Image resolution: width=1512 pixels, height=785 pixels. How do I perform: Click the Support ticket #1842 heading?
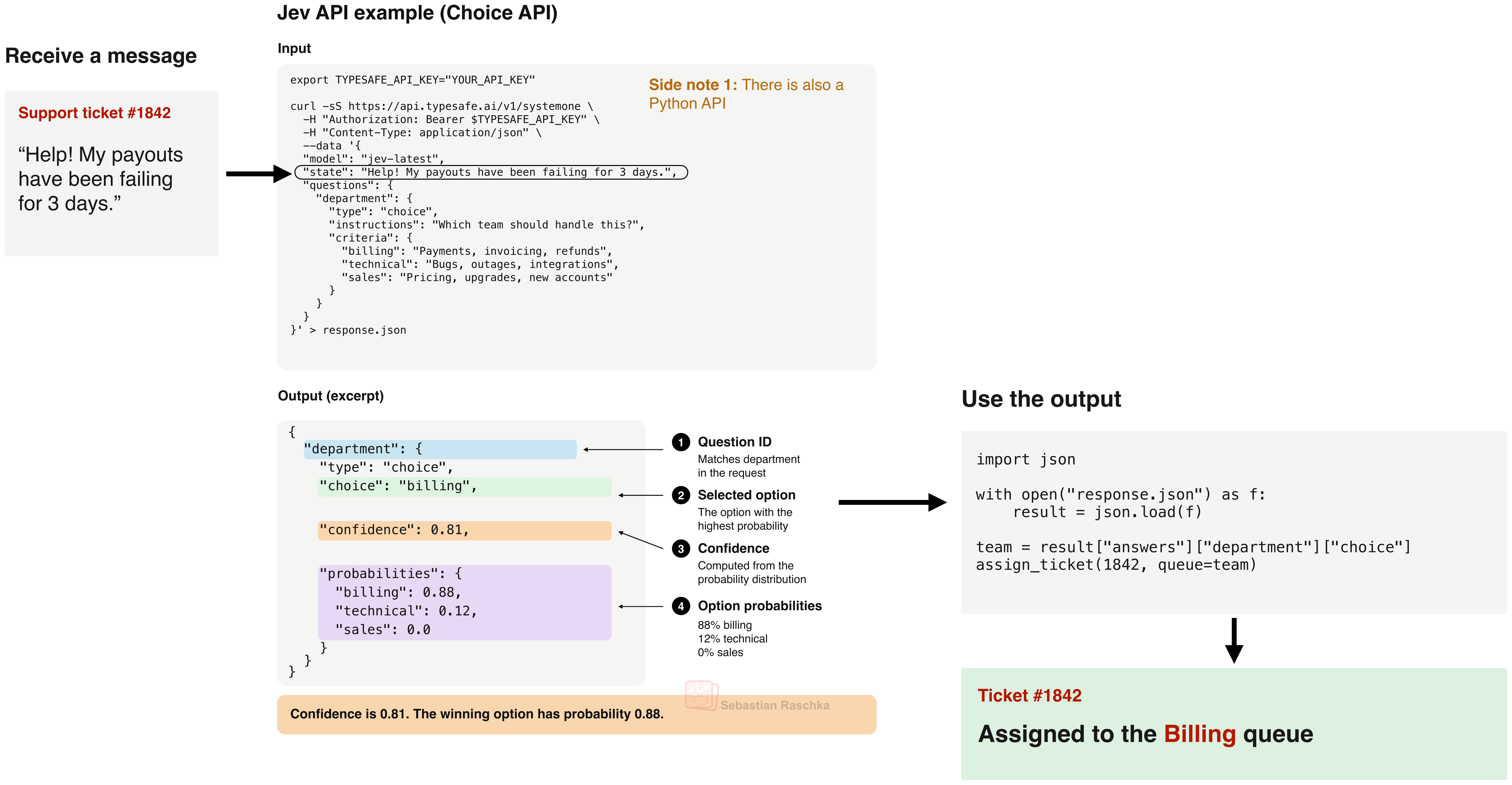[x=95, y=113]
